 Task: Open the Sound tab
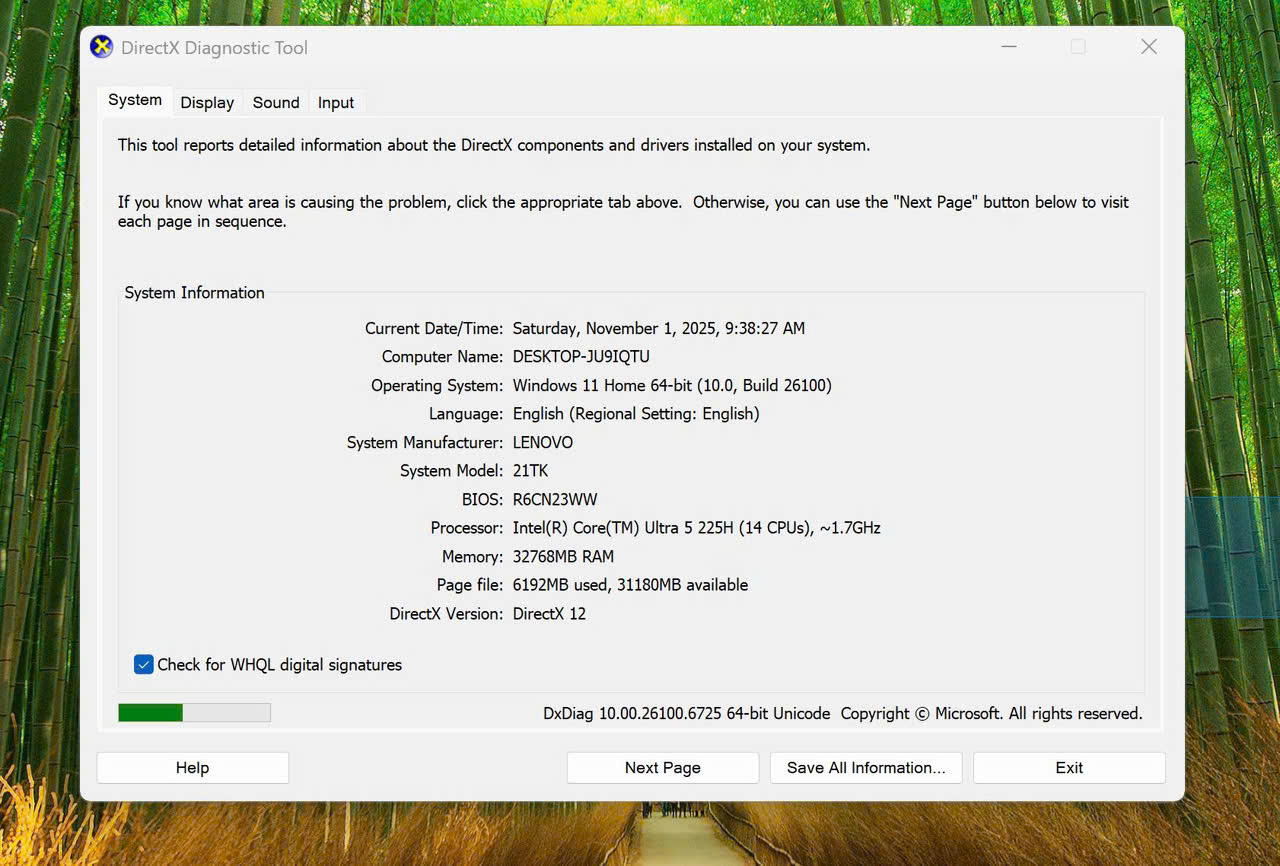(276, 102)
